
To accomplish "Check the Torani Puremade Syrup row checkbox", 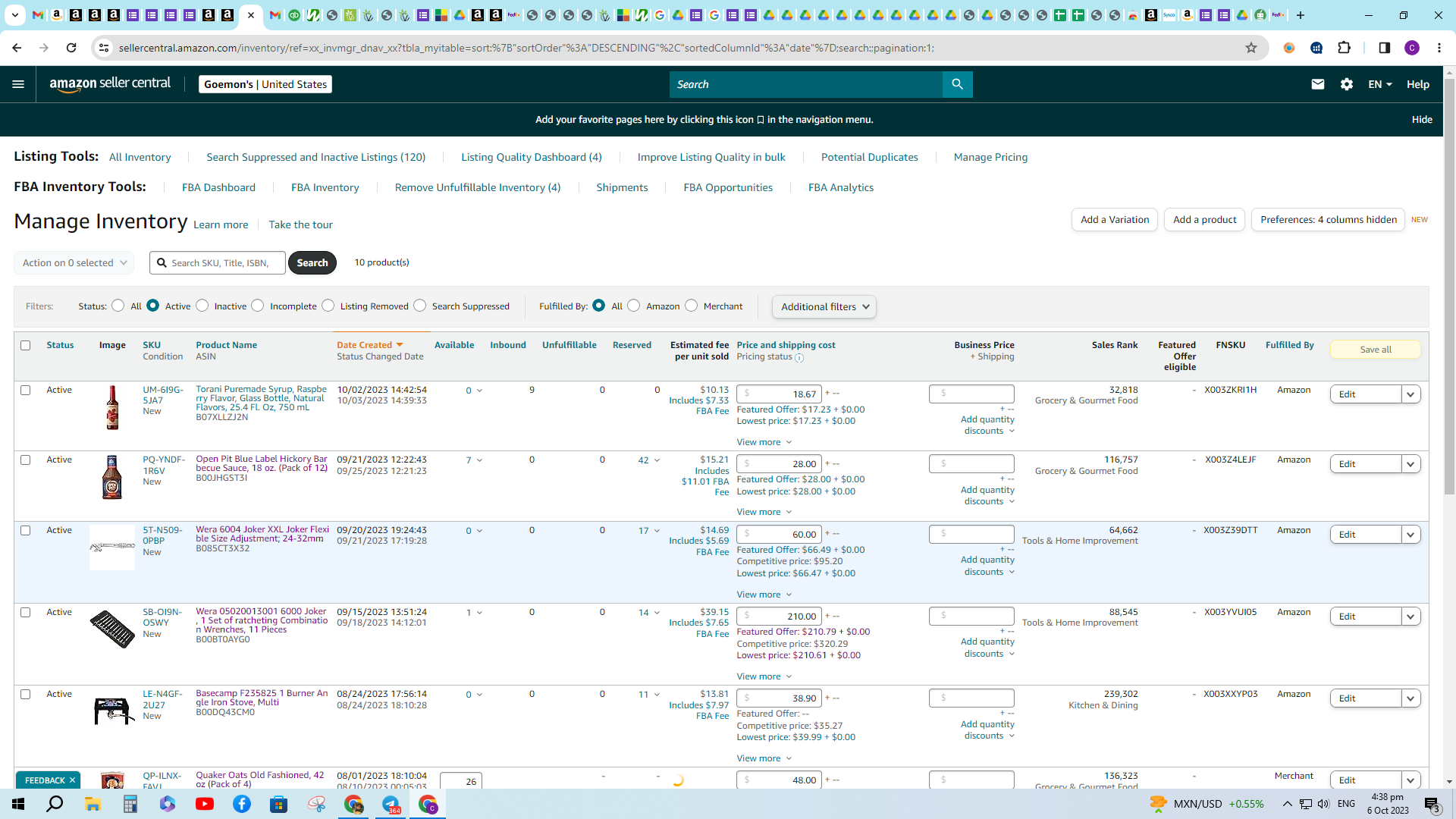I will pos(26,391).
